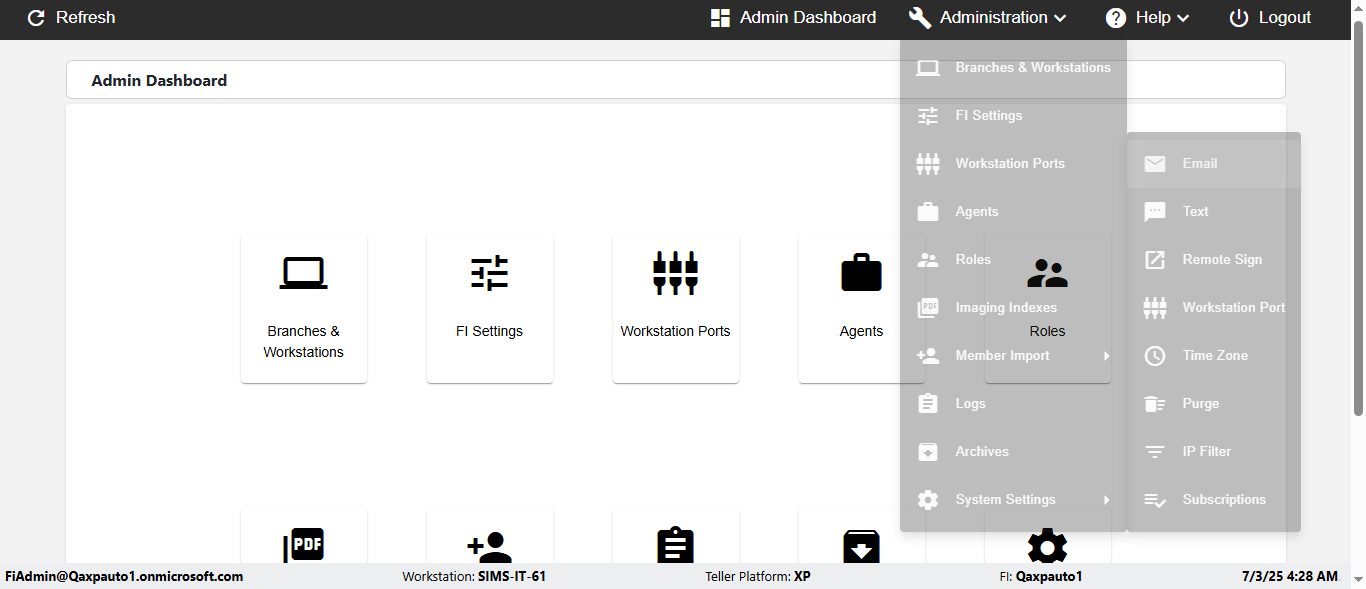The height and width of the screenshot is (589, 1366).
Task: Choose Workstation Ports in Administration menu
Action: (x=1014, y=164)
